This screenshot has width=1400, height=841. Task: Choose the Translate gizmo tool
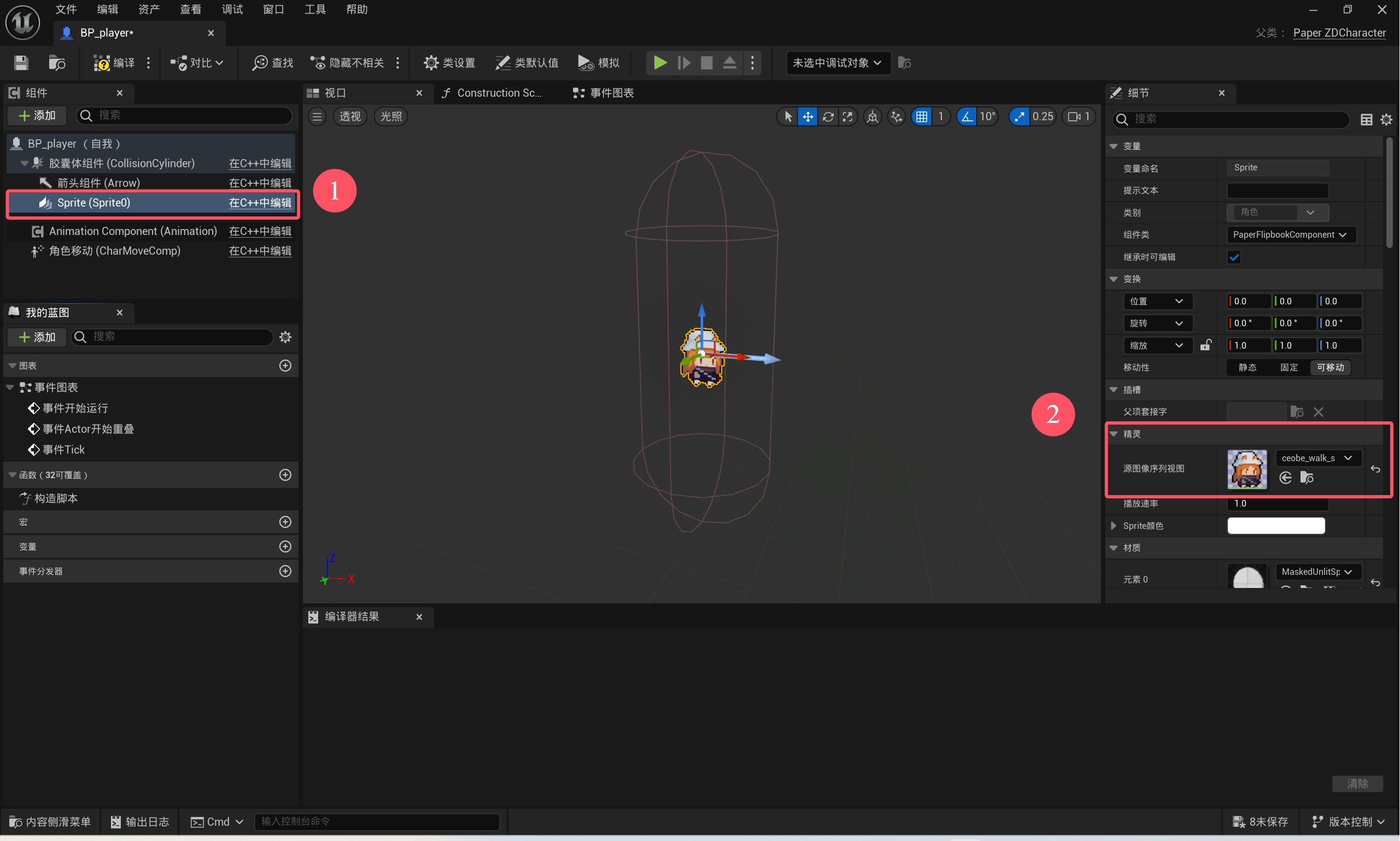(x=808, y=117)
